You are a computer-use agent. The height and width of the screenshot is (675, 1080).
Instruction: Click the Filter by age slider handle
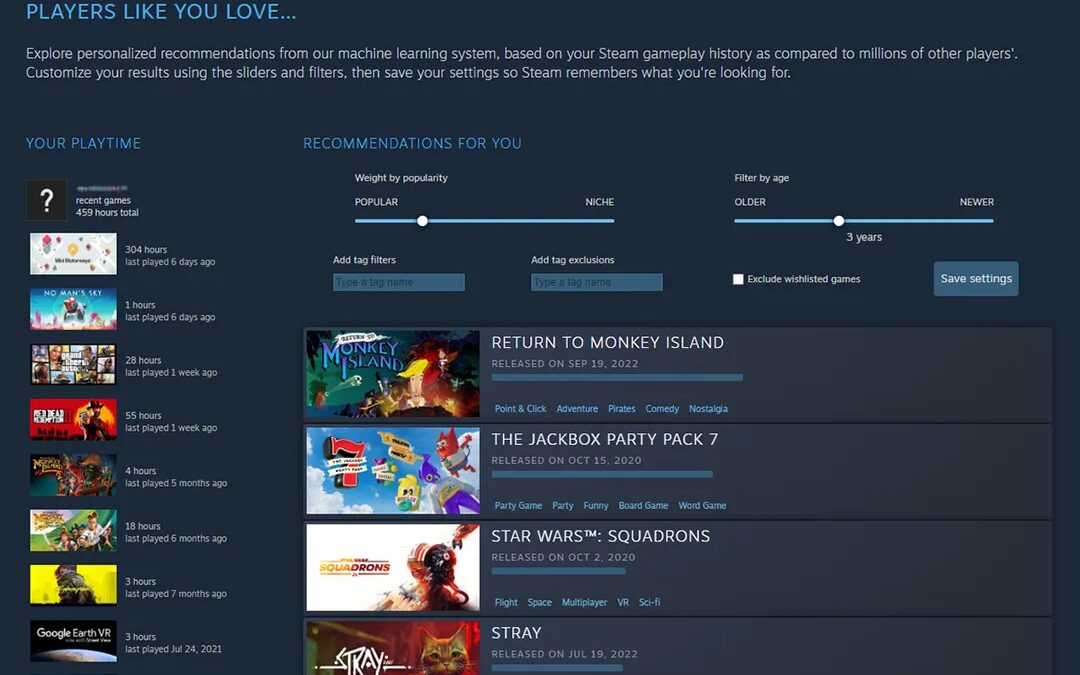point(838,221)
